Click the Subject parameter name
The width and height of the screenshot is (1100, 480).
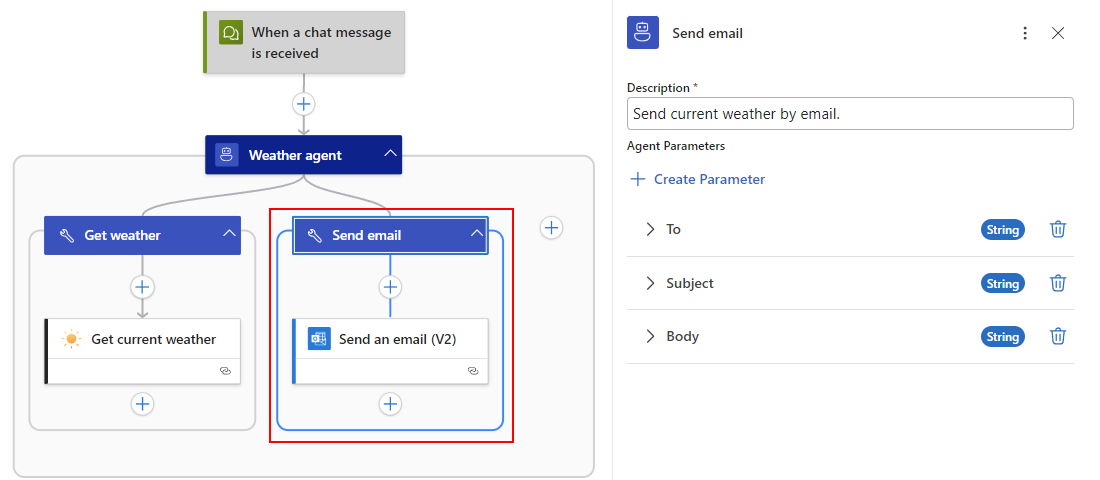click(690, 284)
